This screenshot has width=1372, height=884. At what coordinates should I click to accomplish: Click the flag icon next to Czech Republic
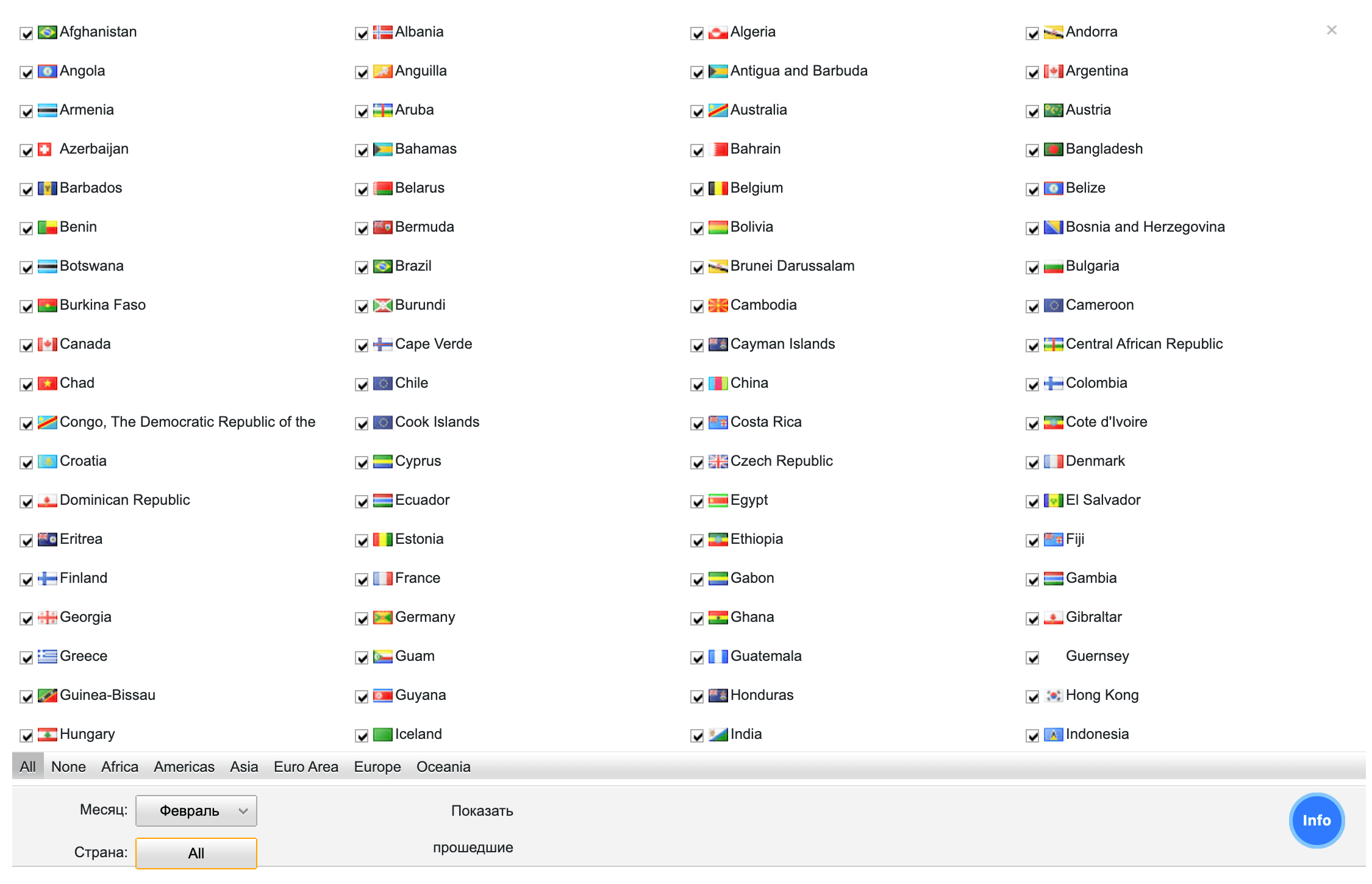click(x=718, y=462)
